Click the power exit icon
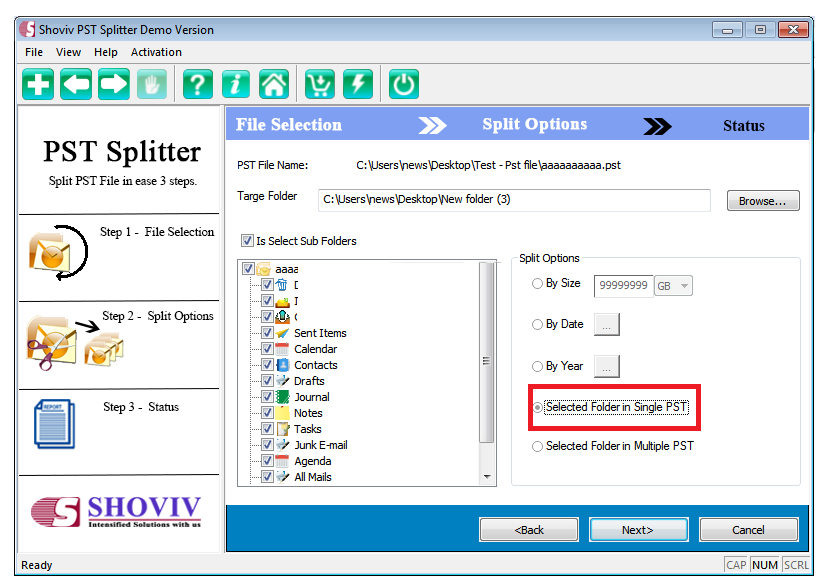819x579 pixels. pos(403,84)
